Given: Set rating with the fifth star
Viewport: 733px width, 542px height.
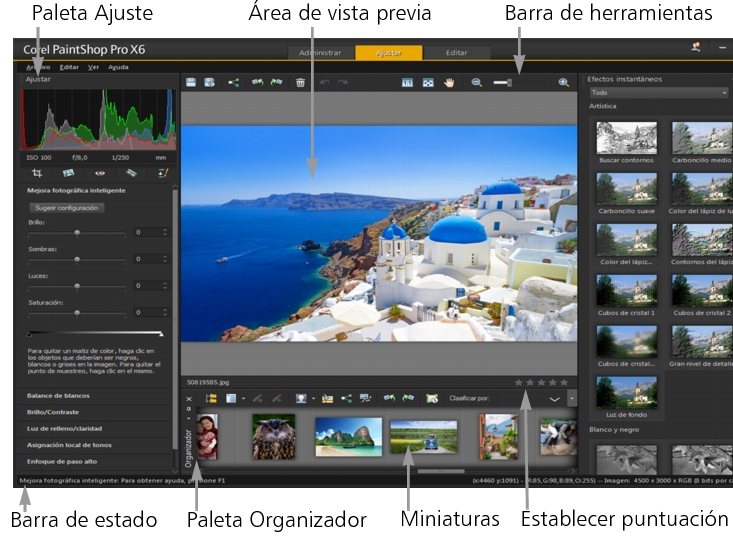Looking at the screenshot, I should (564, 382).
